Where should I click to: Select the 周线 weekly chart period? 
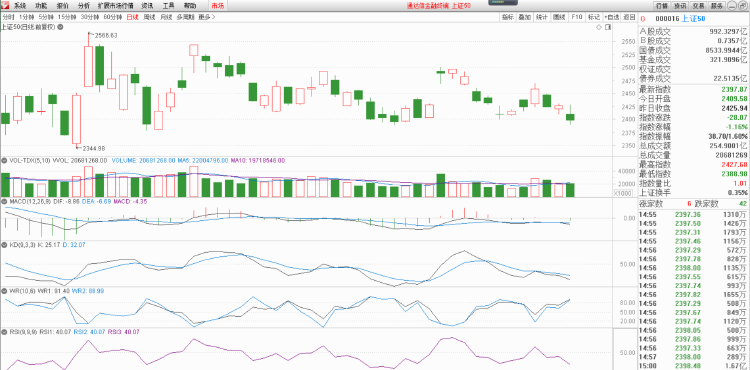(149, 17)
